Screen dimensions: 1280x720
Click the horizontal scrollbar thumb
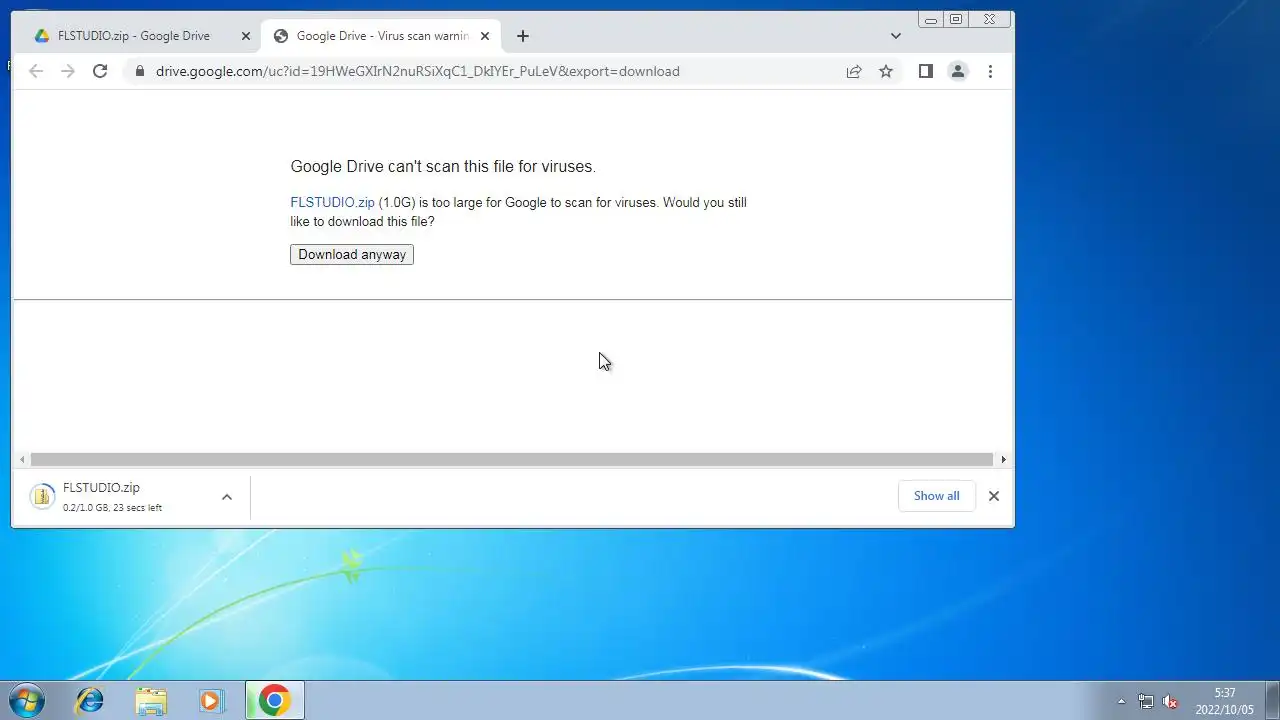[512, 460]
